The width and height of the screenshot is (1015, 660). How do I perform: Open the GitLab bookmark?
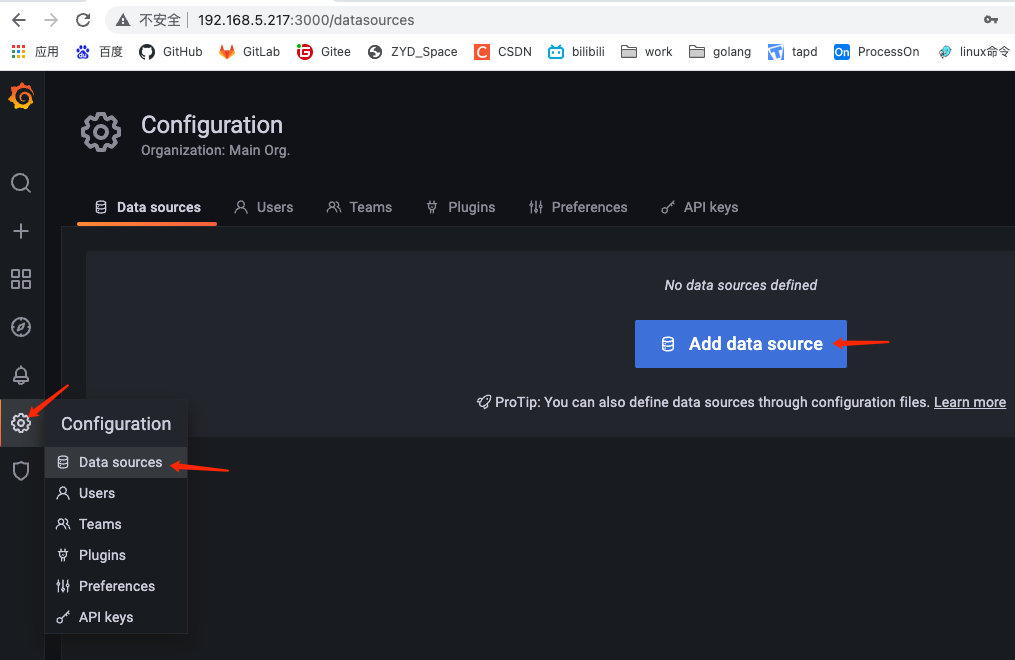[x=249, y=52]
